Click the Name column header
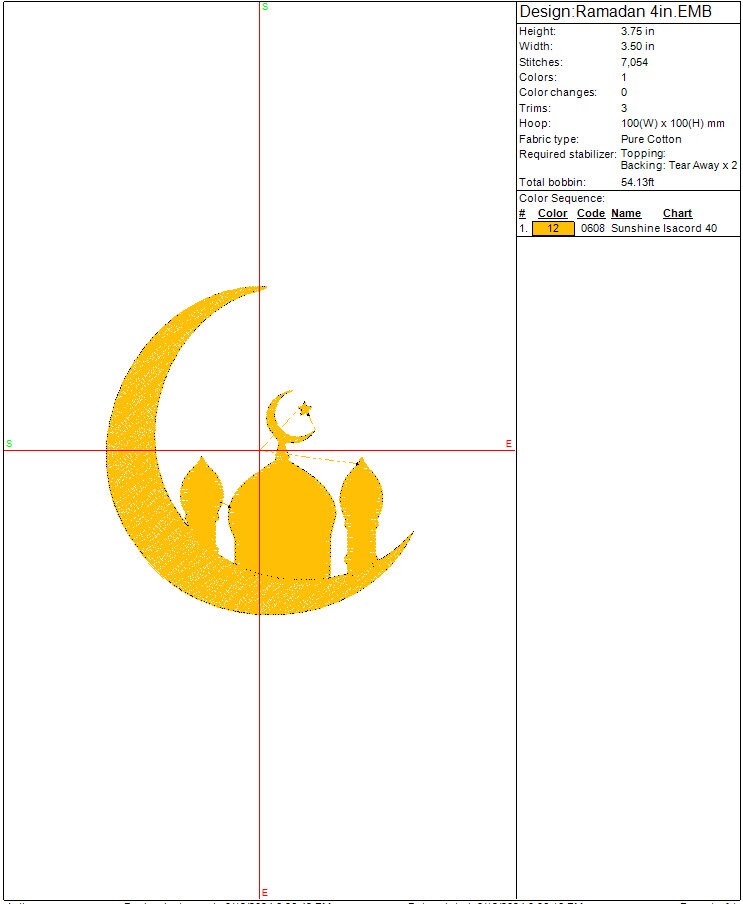 point(626,213)
